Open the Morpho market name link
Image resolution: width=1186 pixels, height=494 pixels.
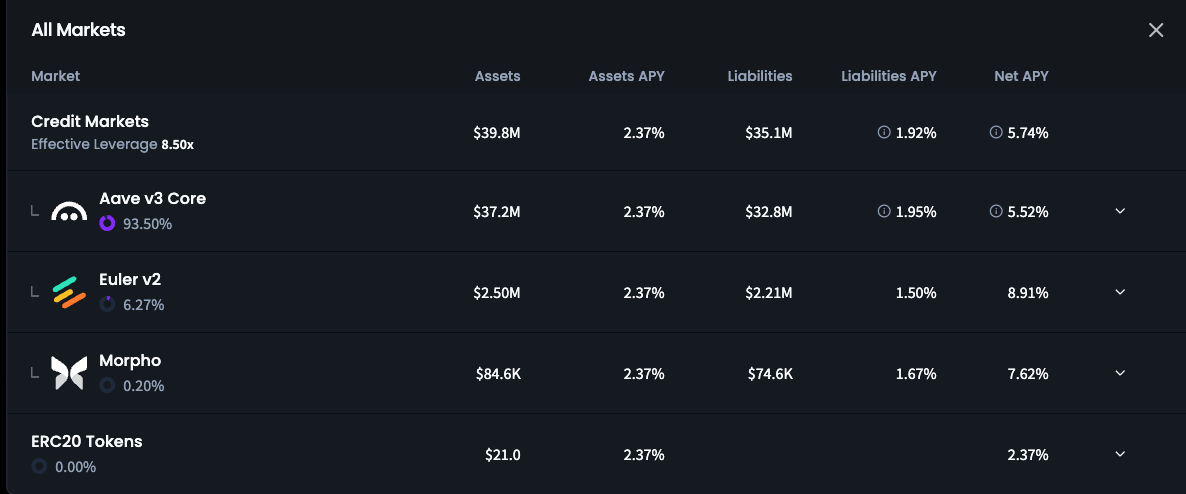[130, 361]
